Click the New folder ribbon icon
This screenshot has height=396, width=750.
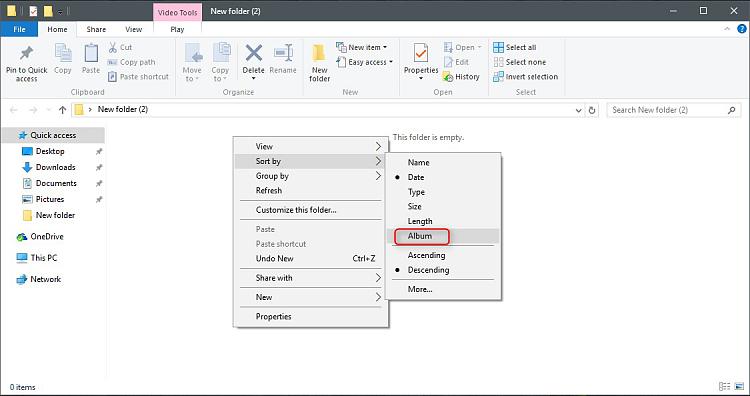point(320,53)
